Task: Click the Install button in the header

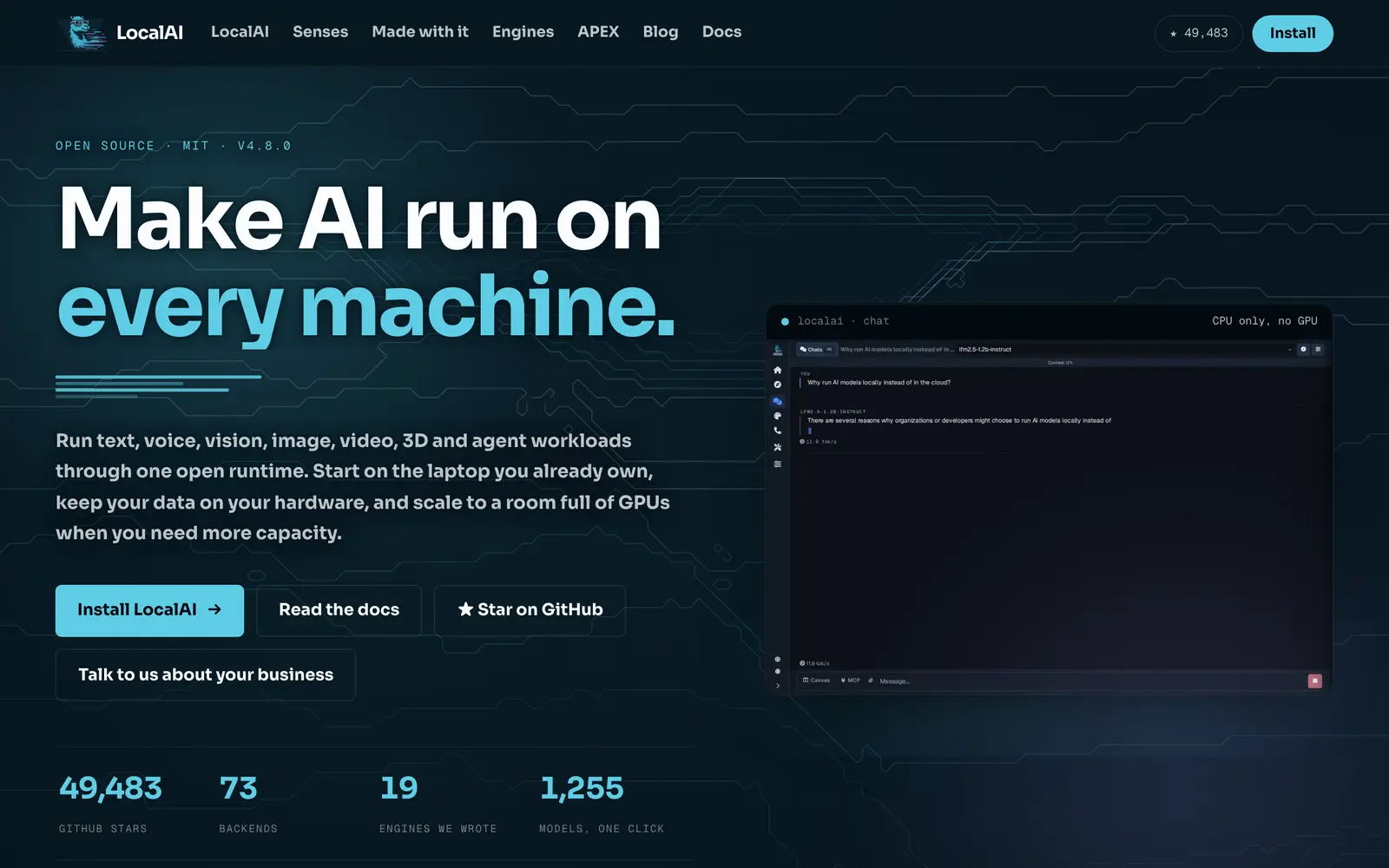Action: point(1293,33)
